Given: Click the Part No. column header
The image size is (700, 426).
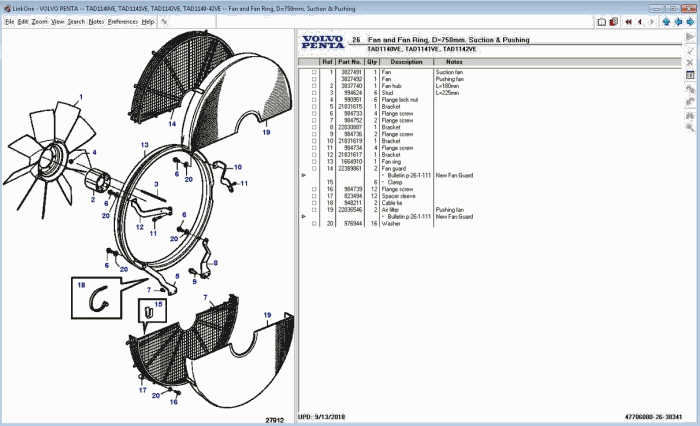Looking at the screenshot, I should click(350, 62).
